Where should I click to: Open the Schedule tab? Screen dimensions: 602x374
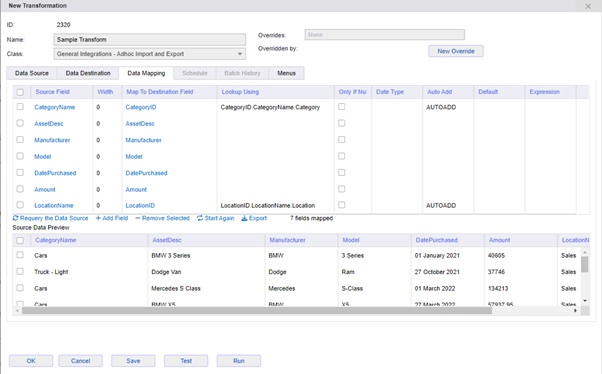(x=195, y=73)
